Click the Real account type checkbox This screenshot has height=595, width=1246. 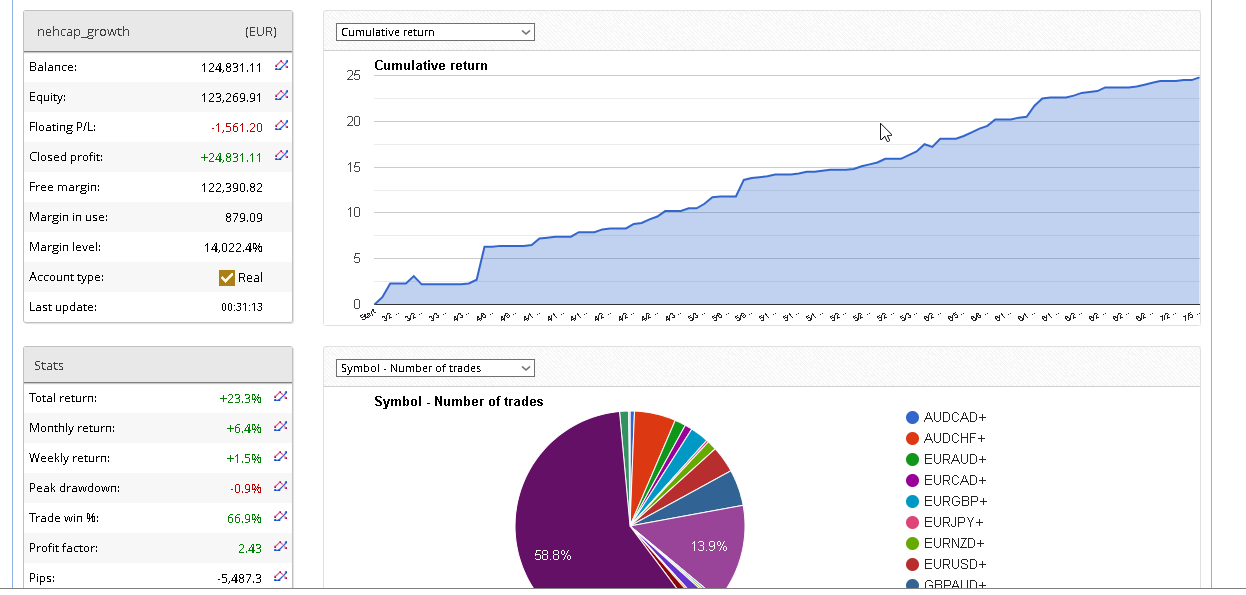coord(227,277)
